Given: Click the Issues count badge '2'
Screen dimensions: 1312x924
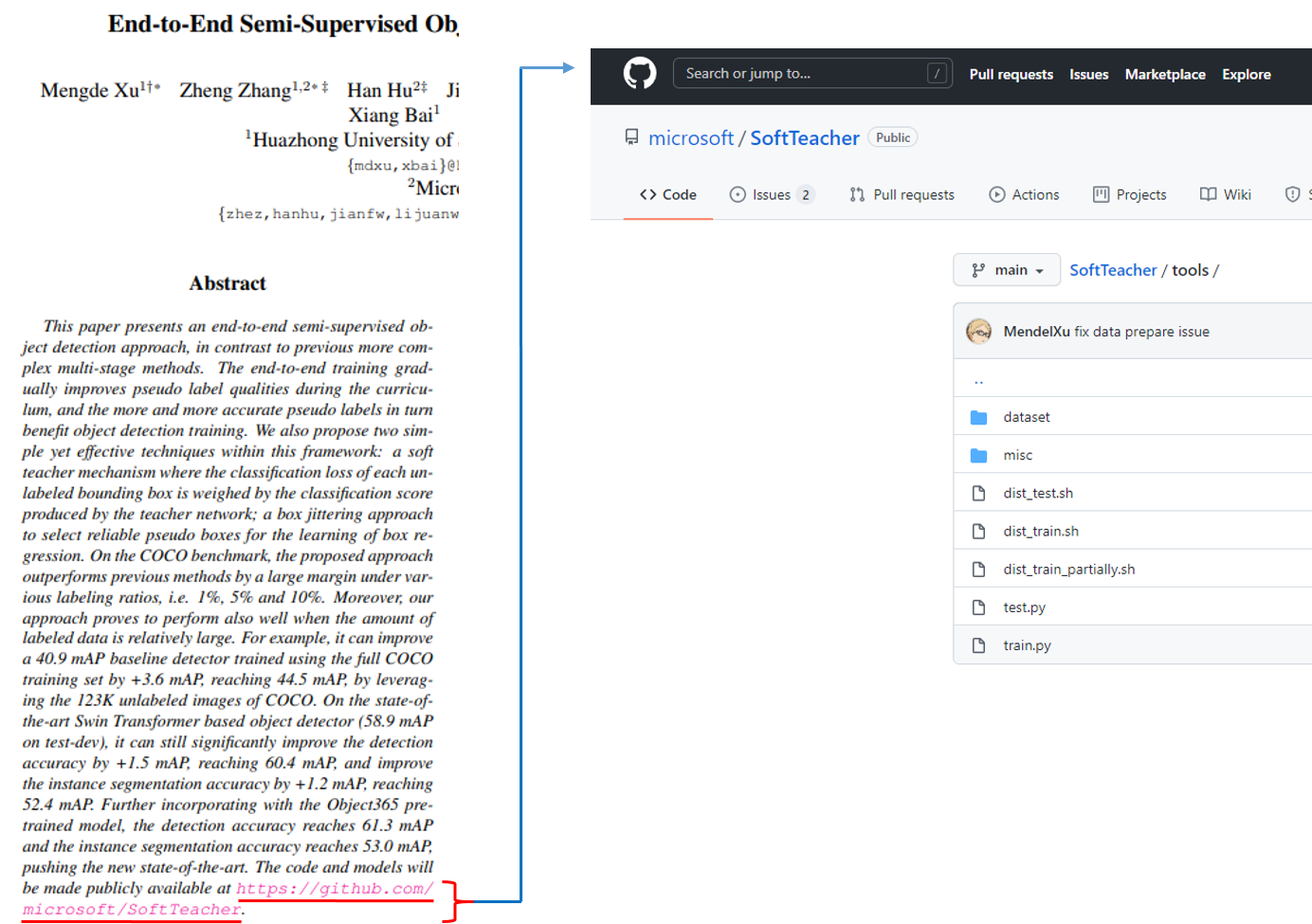Looking at the screenshot, I should (806, 194).
